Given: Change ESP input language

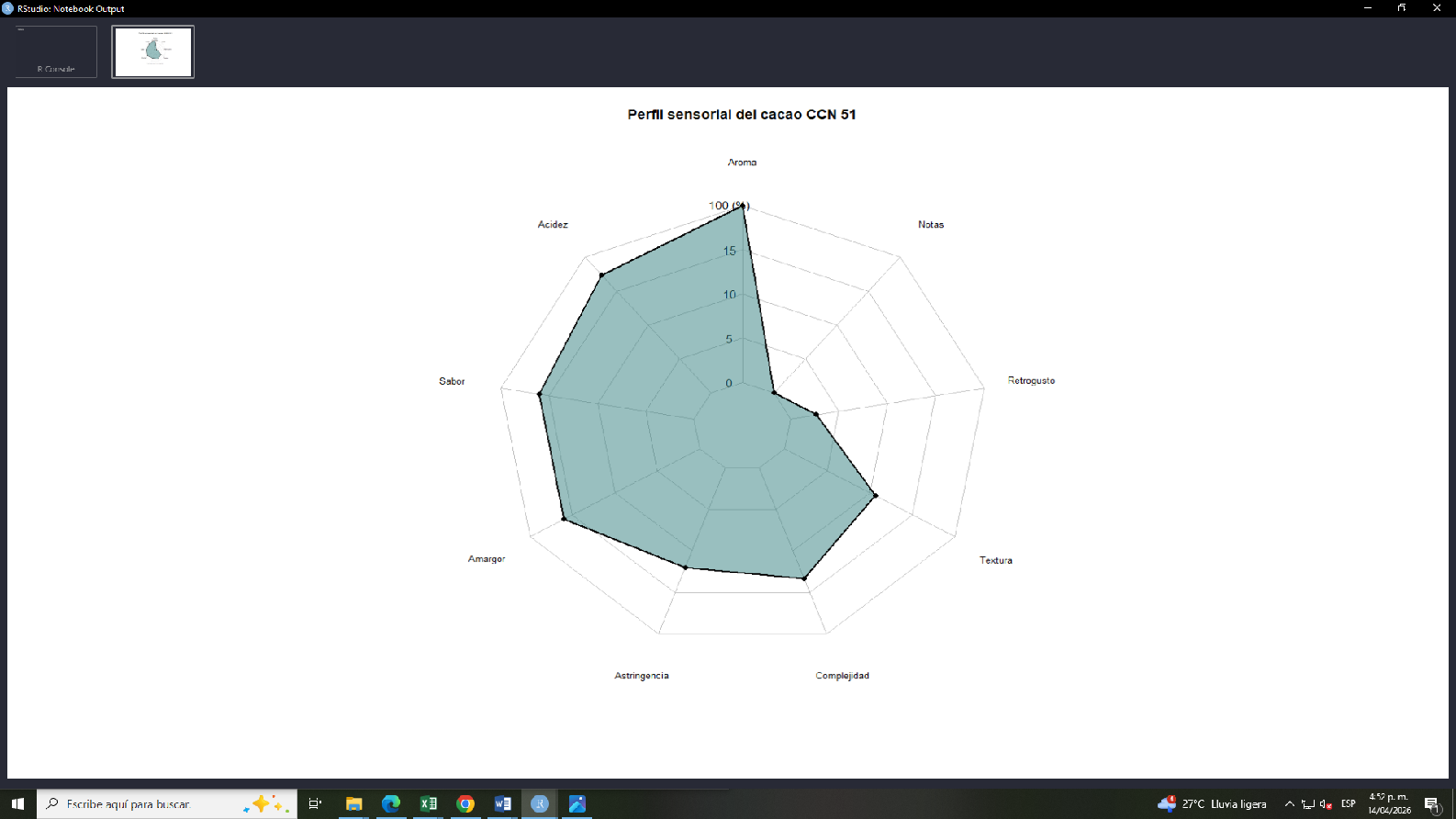Looking at the screenshot, I should (1349, 803).
